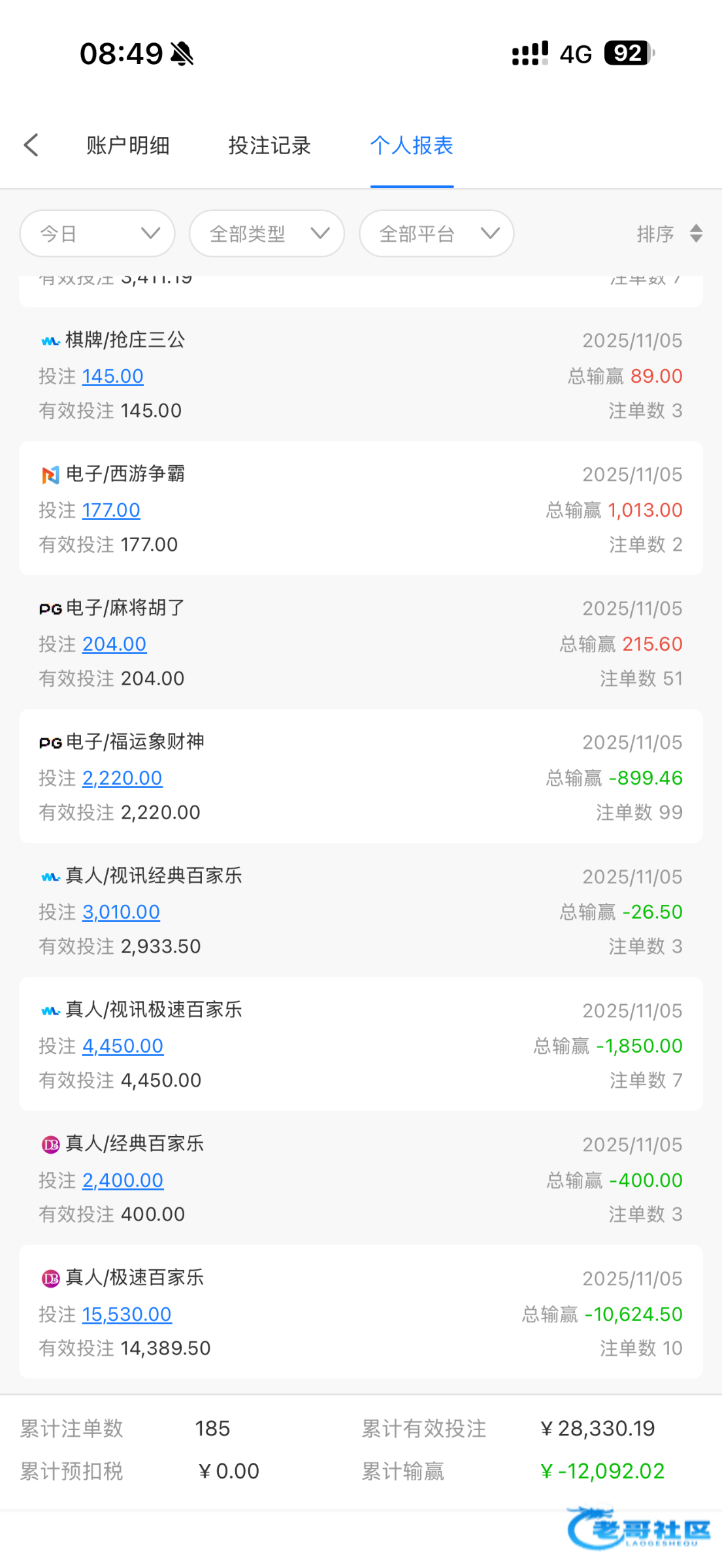Viewport: 722px width, 1568px height.
Task: Click the 4,450.00 bet link
Action: click(123, 1045)
